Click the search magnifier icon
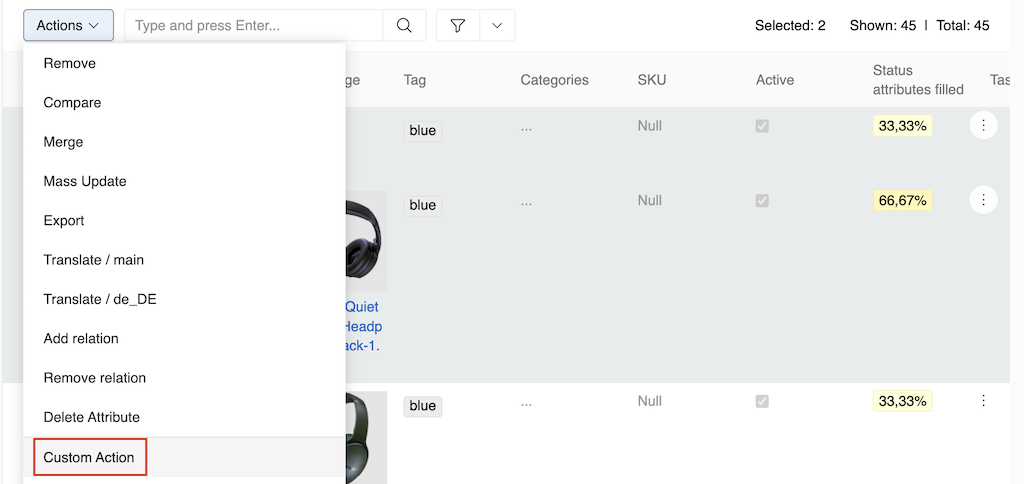 pos(404,26)
